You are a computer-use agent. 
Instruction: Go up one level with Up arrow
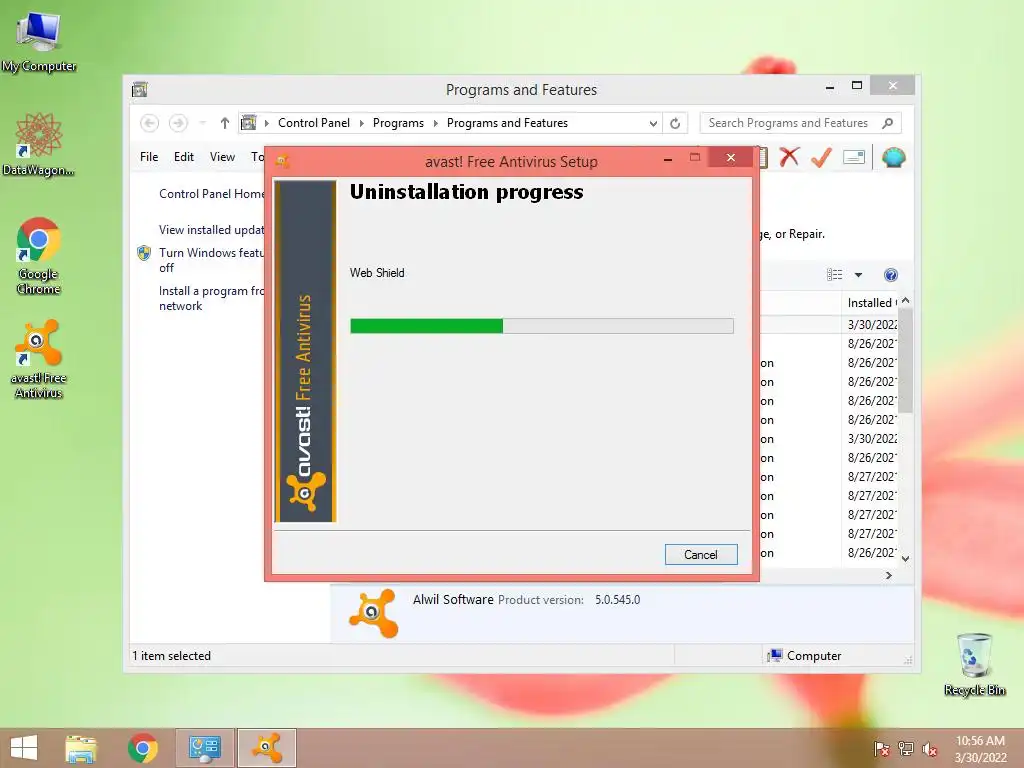click(225, 123)
